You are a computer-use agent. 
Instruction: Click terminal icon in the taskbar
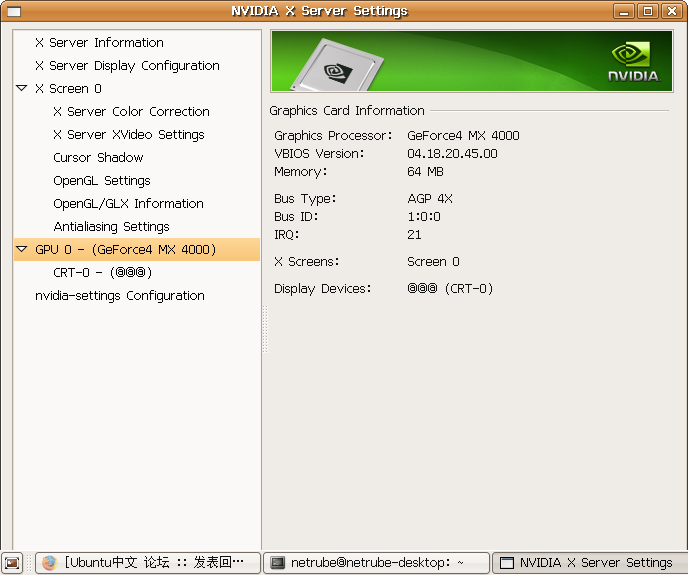click(277, 563)
